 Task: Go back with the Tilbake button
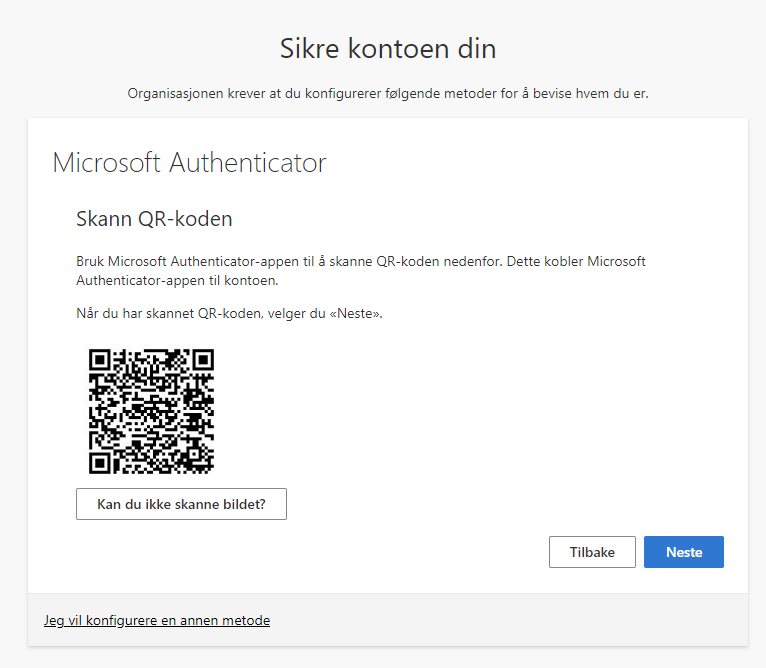point(592,552)
